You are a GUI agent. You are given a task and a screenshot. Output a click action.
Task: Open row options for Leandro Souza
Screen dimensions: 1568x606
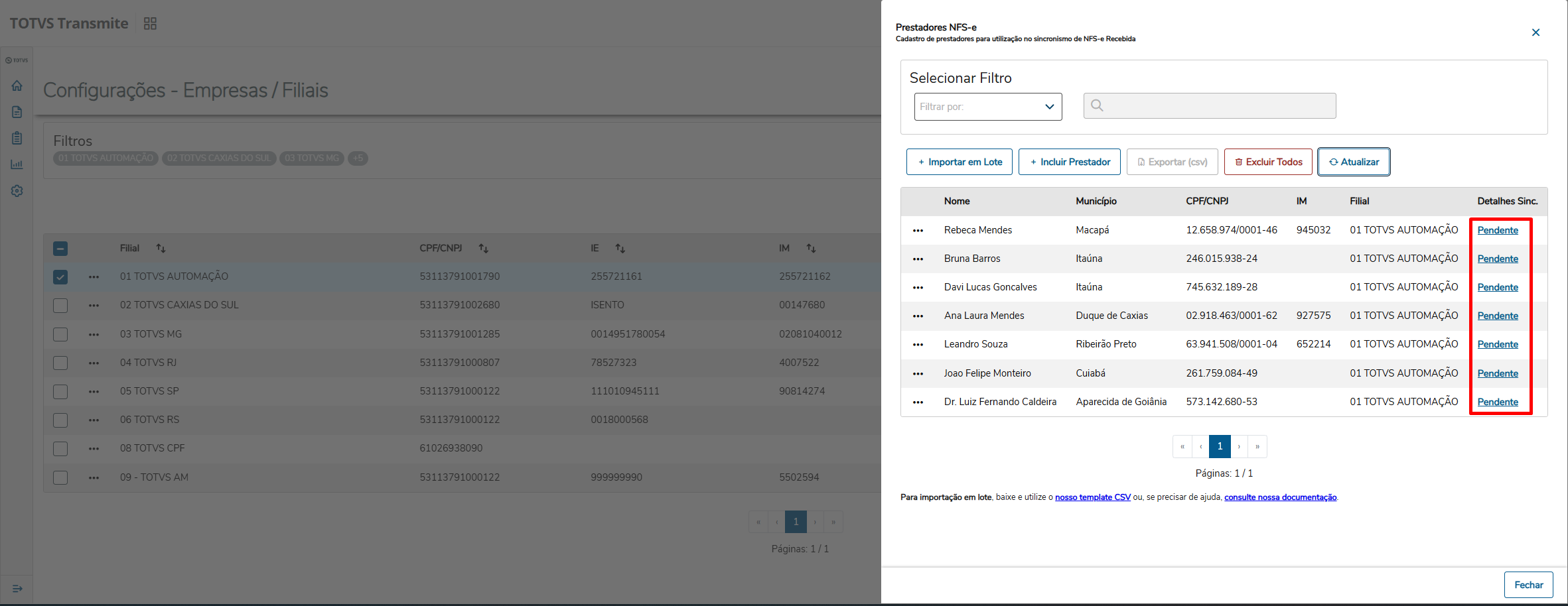[918, 345]
